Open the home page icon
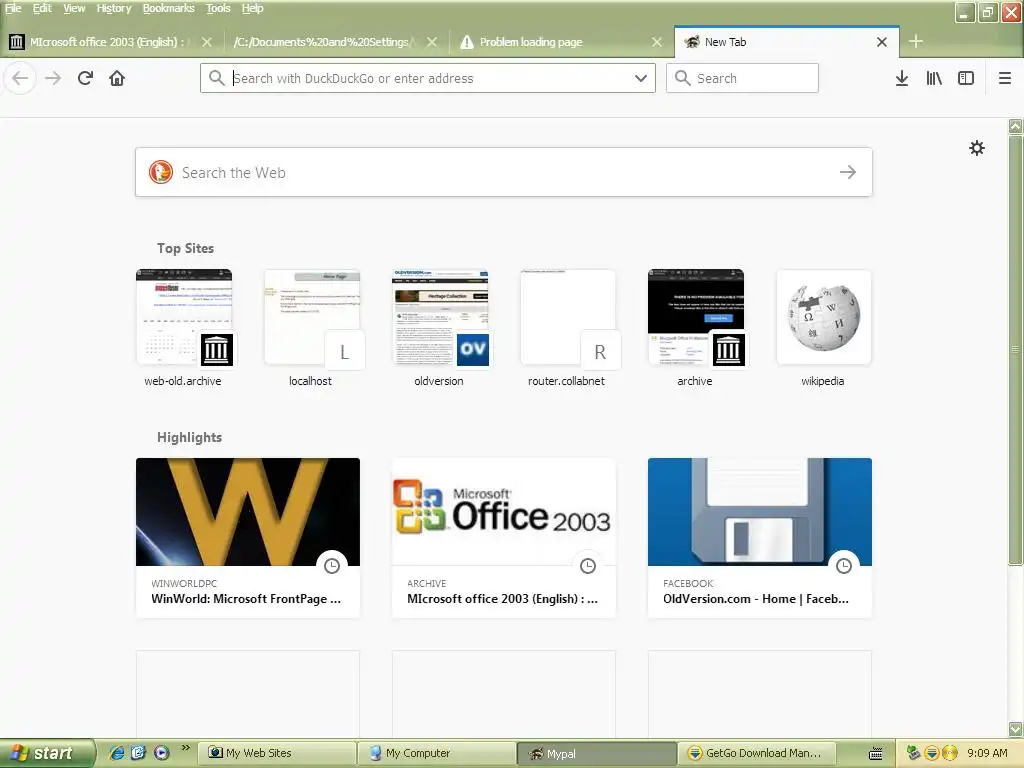 pos(117,78)
